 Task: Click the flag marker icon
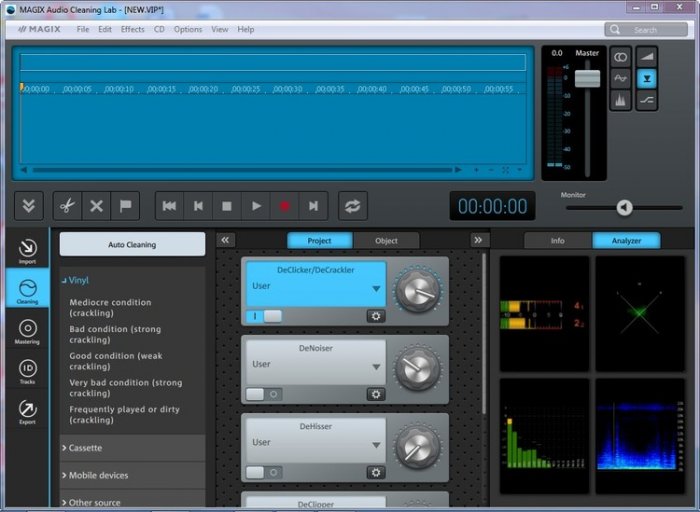125,206
